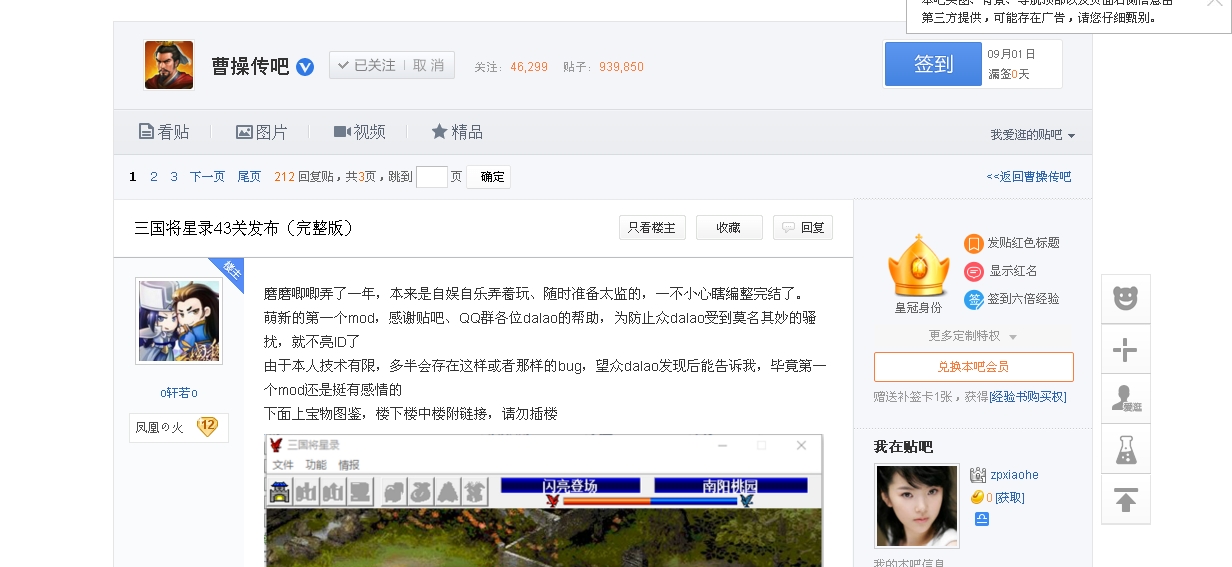Toggle the 已关注 followed status
The height and width of the screenshot is (567, 1232).
[x=367, y=65]
